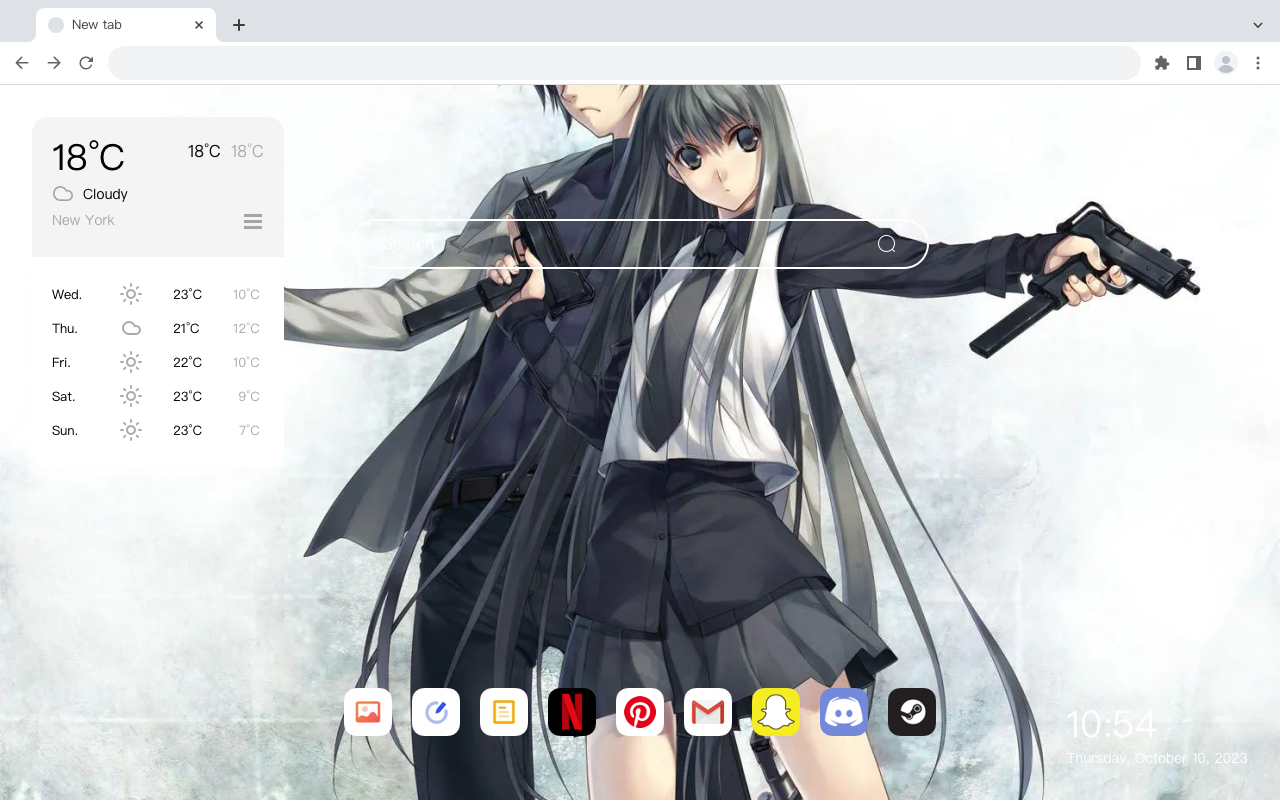Click the cloud icon for Thu.
The height and width of the screenshot is (800, 1280).
(131, 328)
